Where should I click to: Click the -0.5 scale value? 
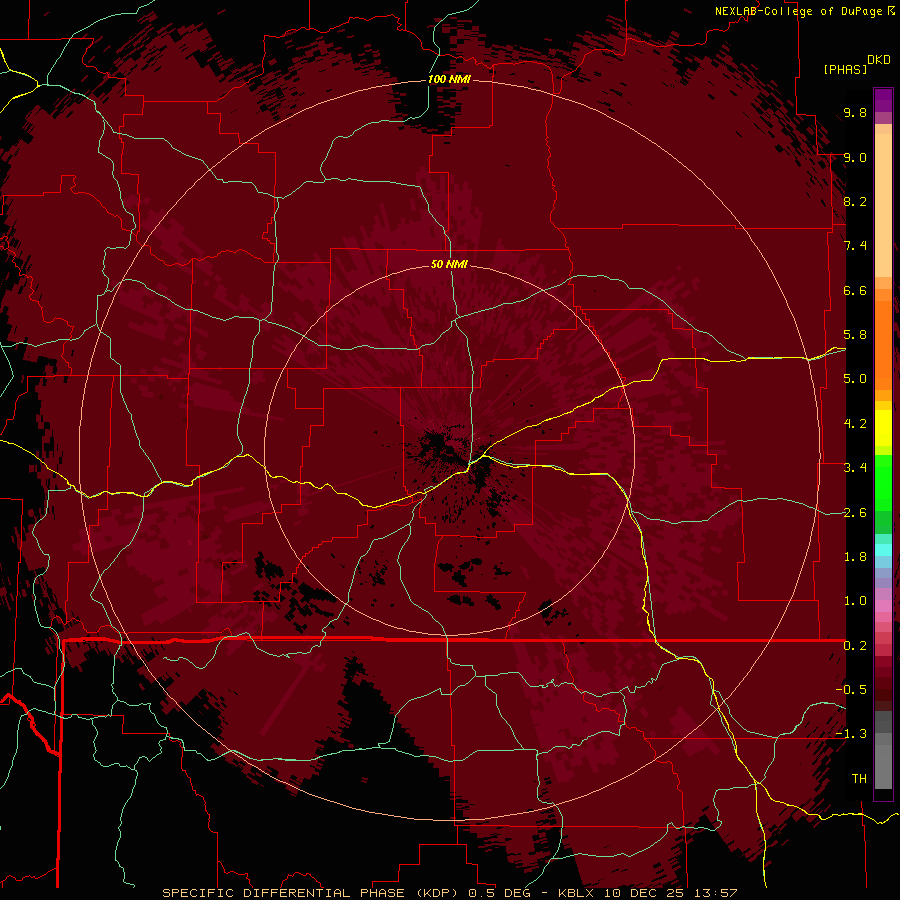pyautogui.click(x=851, y=690)
